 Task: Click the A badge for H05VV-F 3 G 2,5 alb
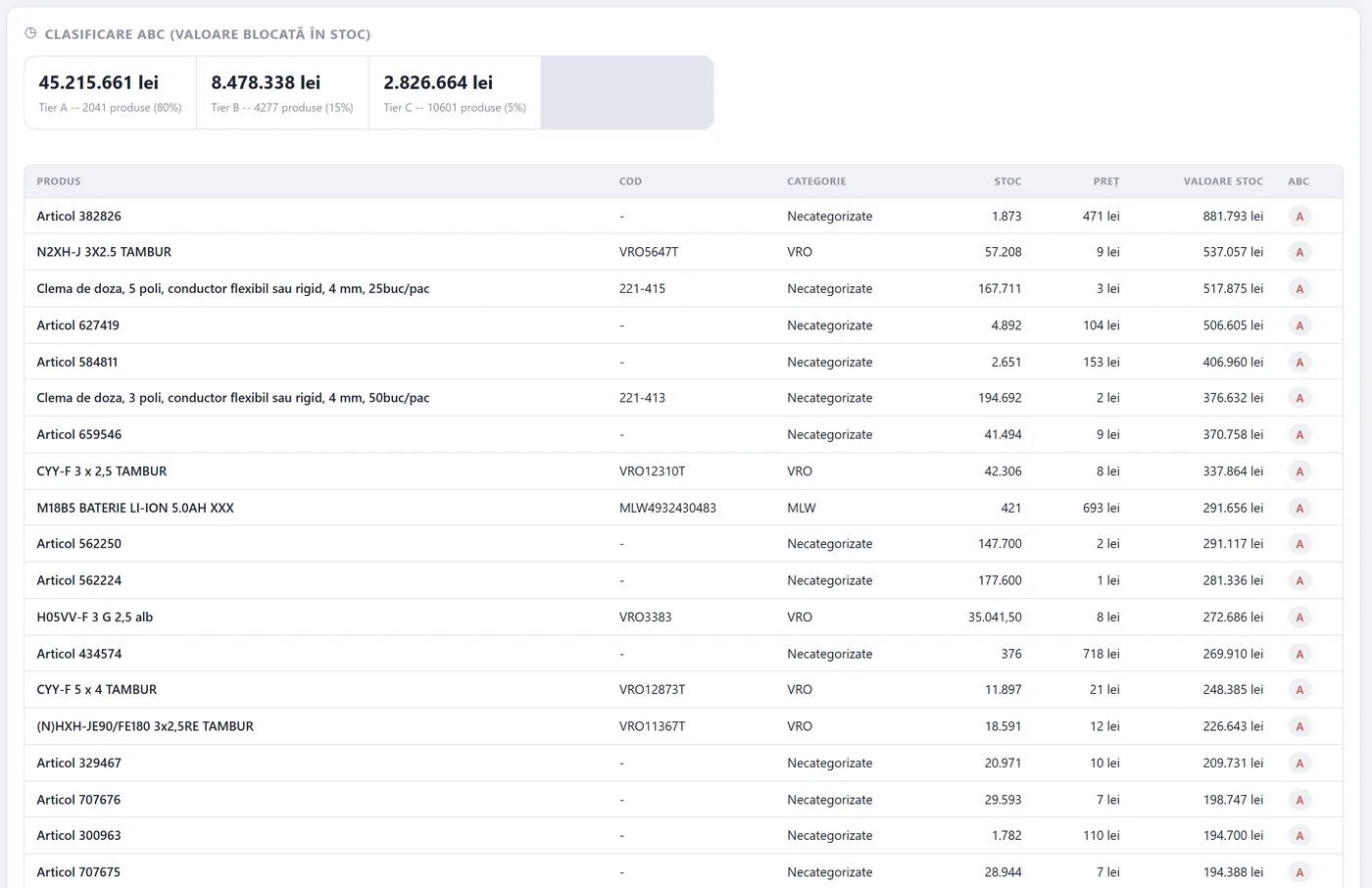click(1299, 617)
